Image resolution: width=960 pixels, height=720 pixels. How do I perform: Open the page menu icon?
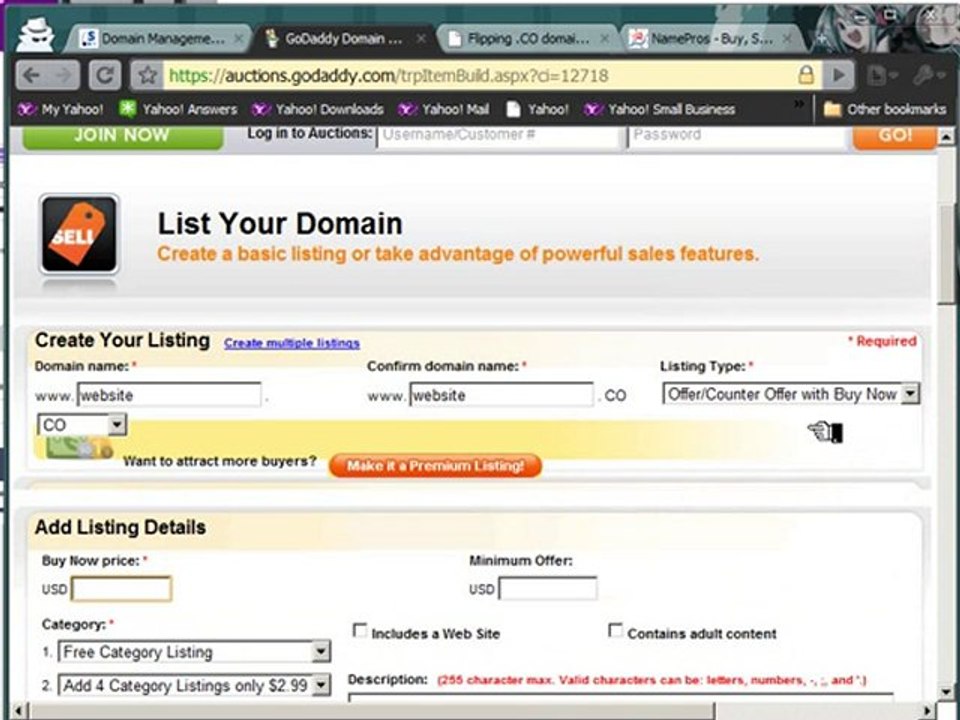[x=881, y=75]
